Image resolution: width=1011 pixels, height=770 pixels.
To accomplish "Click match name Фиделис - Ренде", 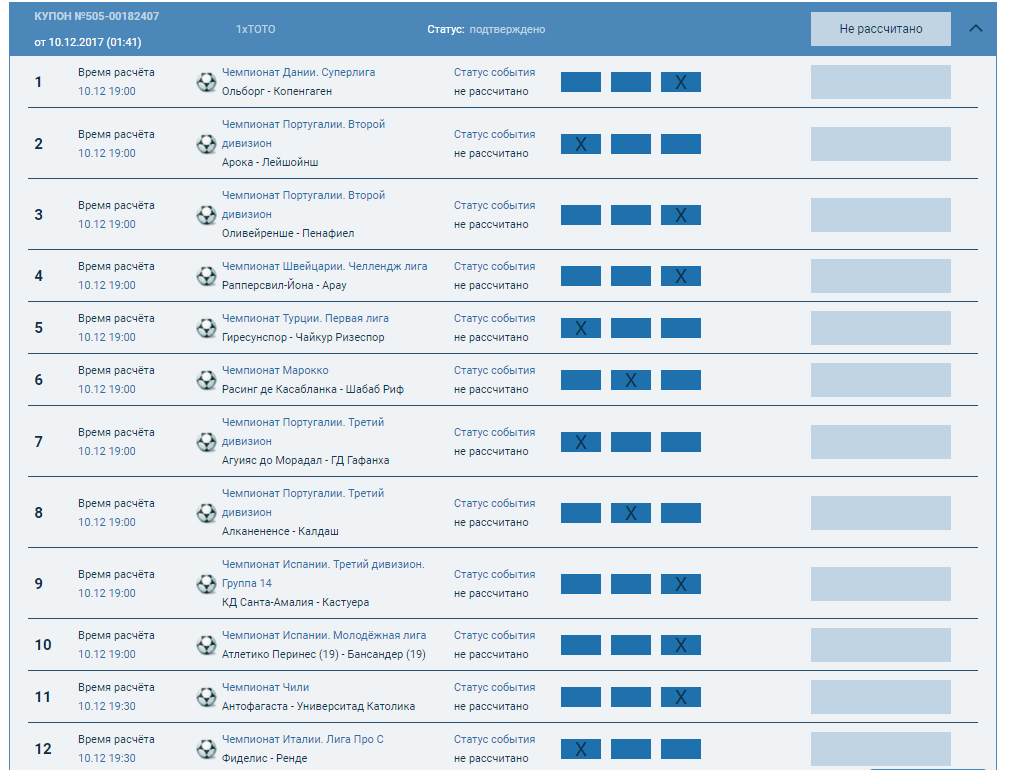I will tap(264, 758).
